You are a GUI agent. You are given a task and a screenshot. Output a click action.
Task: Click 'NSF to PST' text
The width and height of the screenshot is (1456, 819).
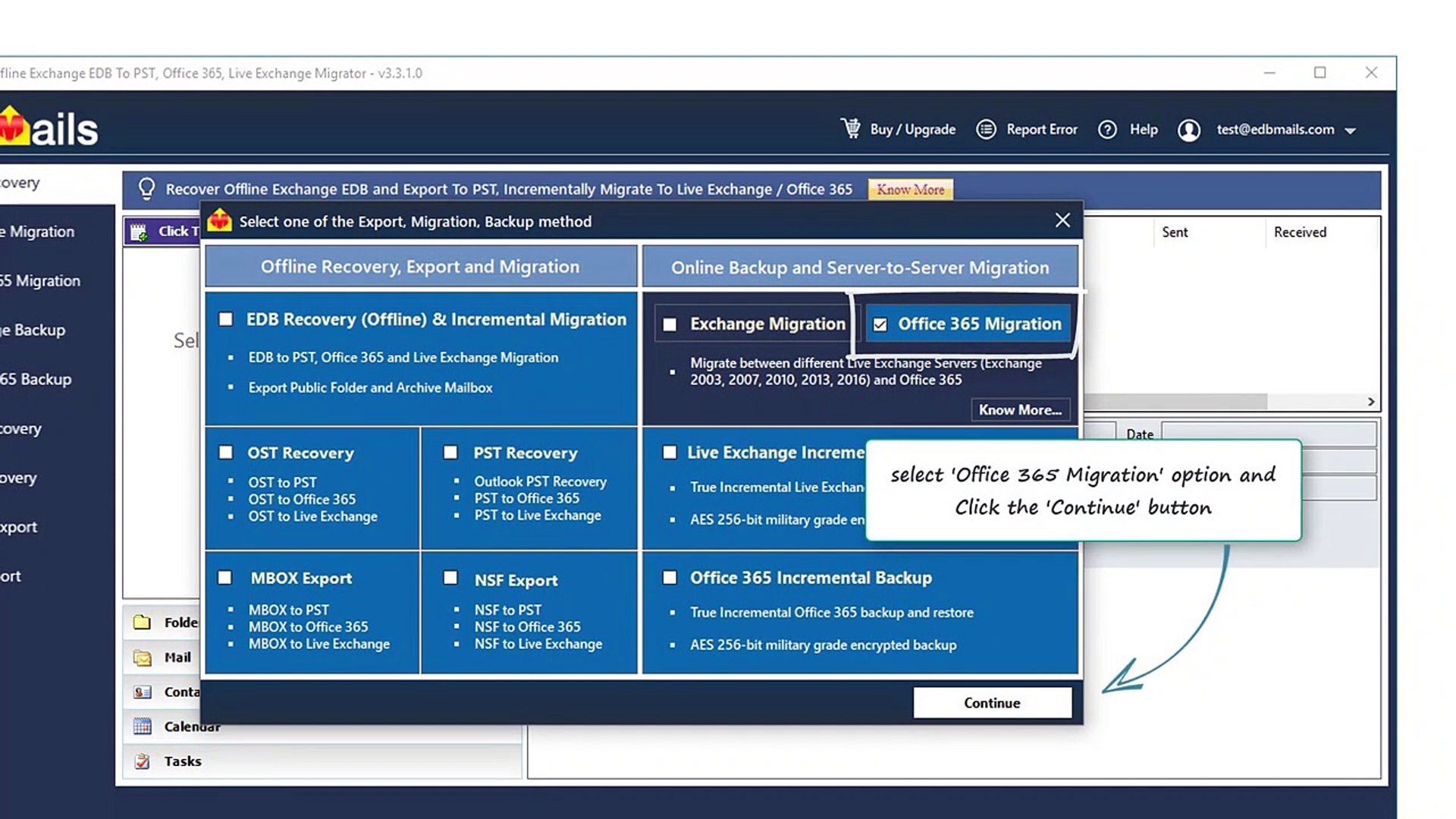tap(508, 610)
